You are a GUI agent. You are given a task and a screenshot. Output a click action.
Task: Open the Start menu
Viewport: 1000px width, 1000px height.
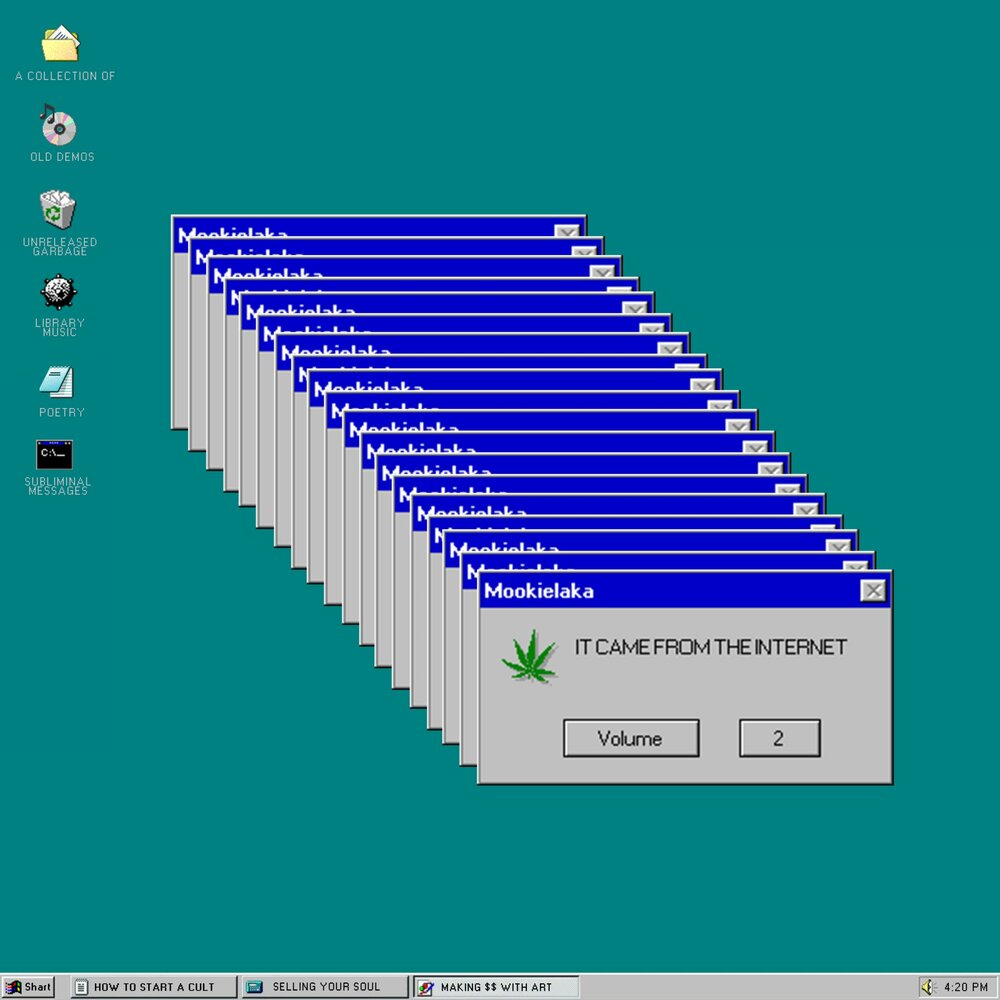pyautogui.click(x=28, y=987)
